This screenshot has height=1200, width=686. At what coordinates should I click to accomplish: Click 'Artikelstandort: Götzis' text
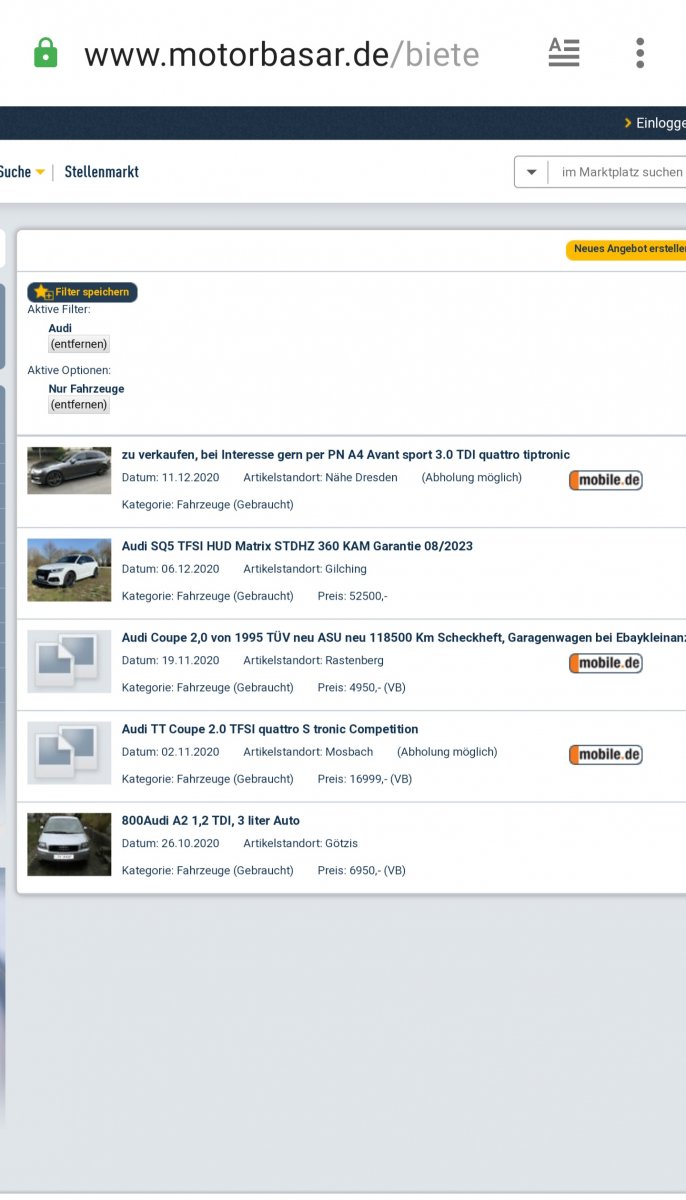click(x=300, y=844)
